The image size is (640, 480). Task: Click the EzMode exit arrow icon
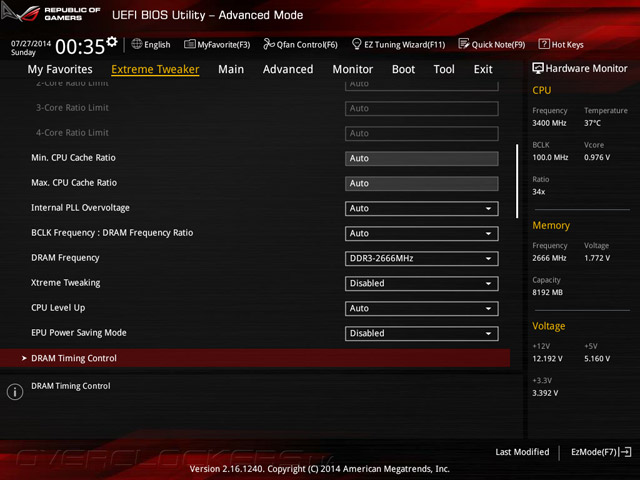click(x=625, y=452)
